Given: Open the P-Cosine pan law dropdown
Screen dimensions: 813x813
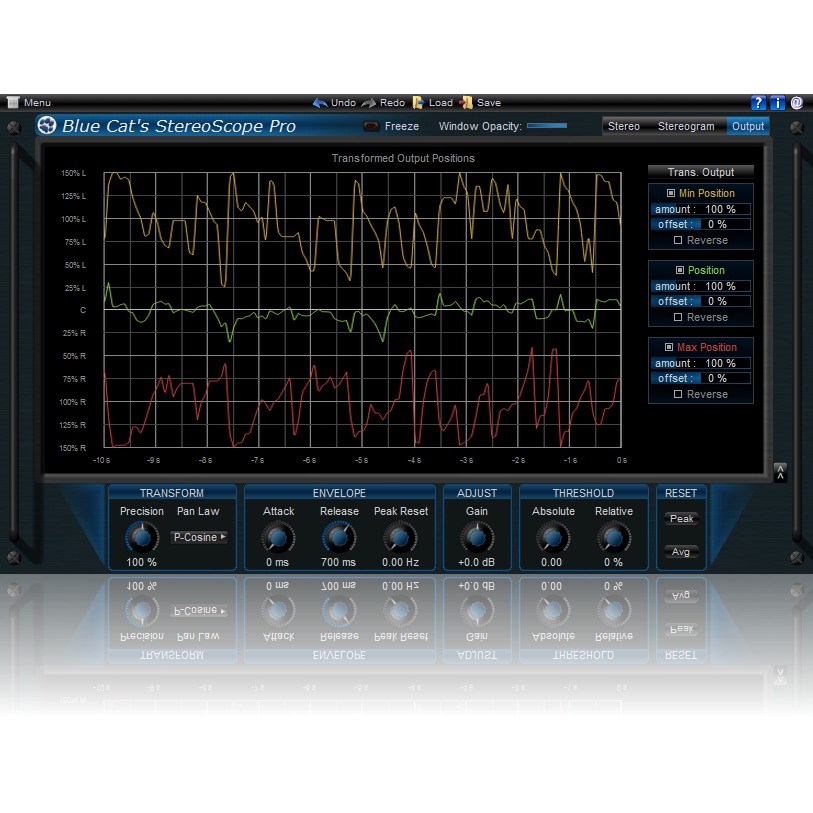Looking at the screenshot, I should click(x=198, y=537).
